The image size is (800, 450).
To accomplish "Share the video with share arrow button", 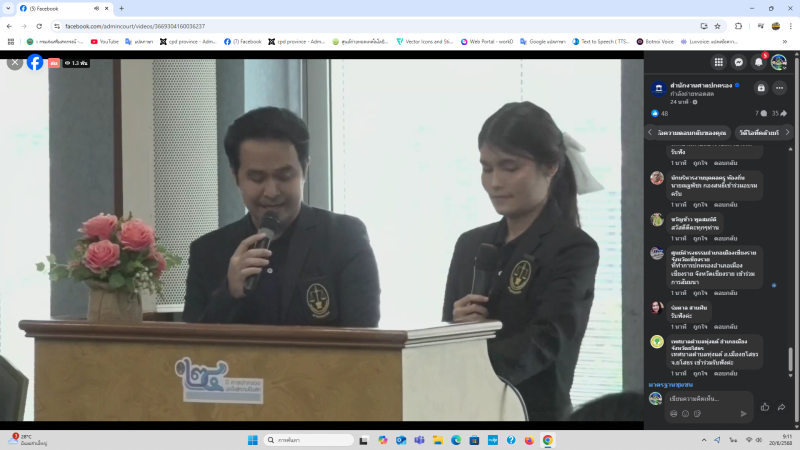I will coord(782,407).
